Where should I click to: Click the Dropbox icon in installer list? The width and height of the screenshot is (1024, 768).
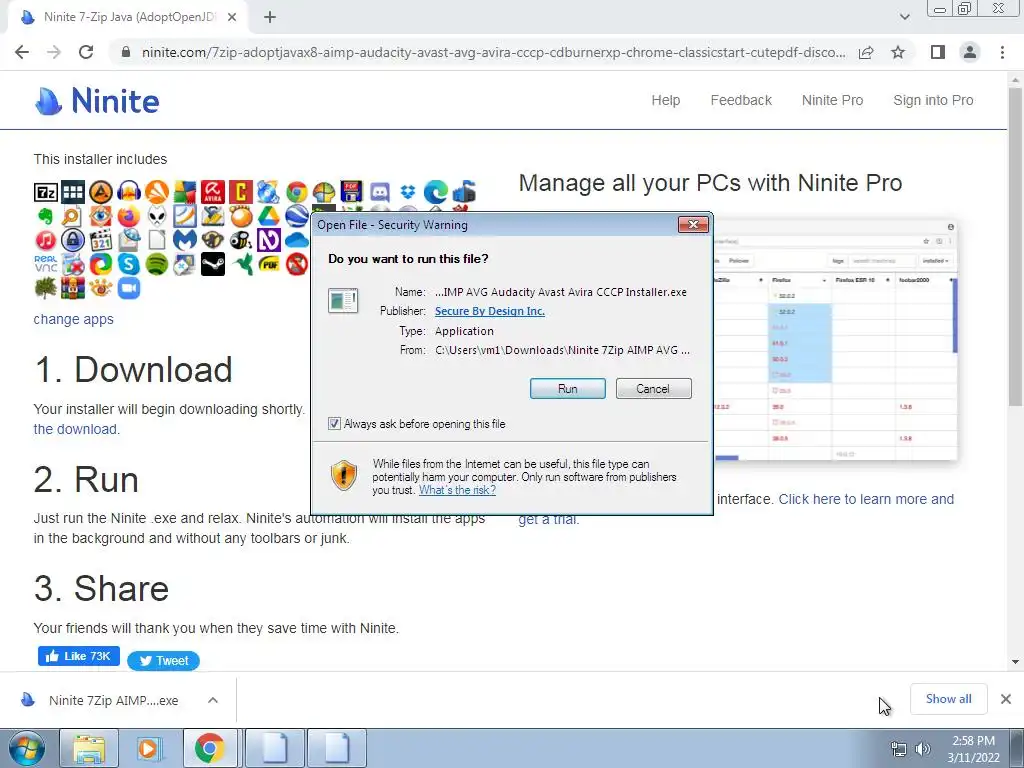point(408,192)
